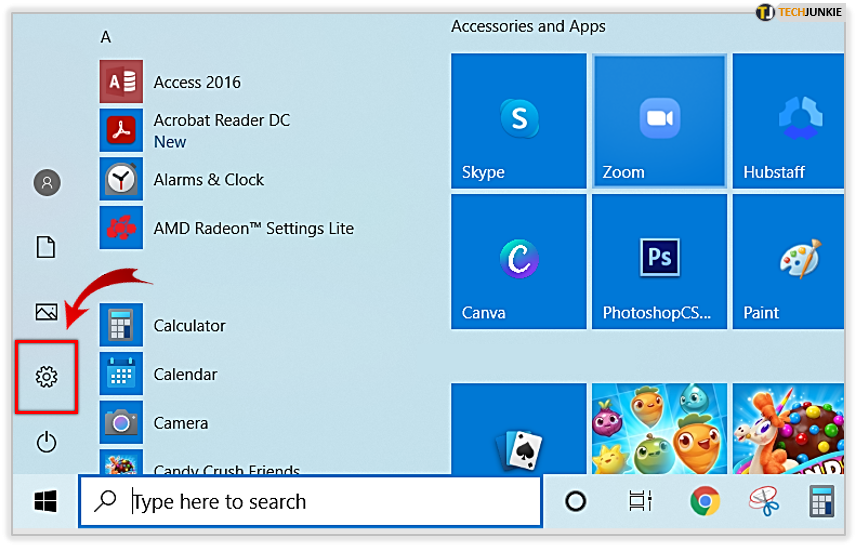Image resolution: width=857 pixels, height=547 pixels.
Task: Click the Power icon in sidebar
Action: click(x=46, y=442)
